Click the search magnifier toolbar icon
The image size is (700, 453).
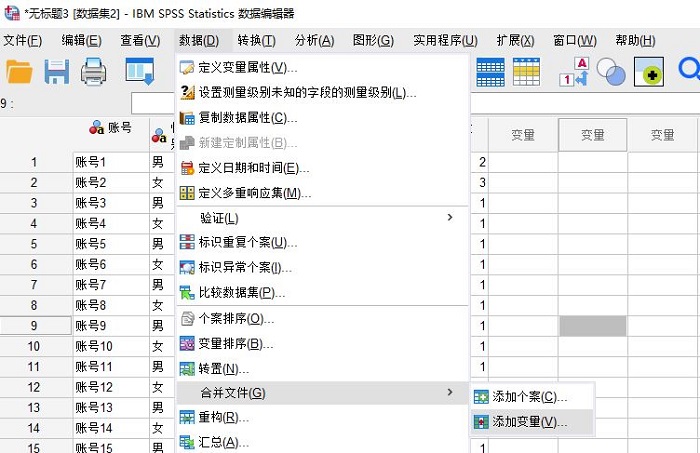689,71
